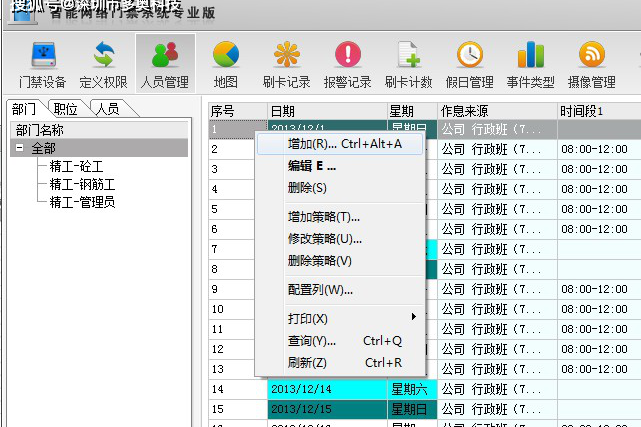
Task: Select the 精工-钢筋工 department
Action: coord(82,184)
